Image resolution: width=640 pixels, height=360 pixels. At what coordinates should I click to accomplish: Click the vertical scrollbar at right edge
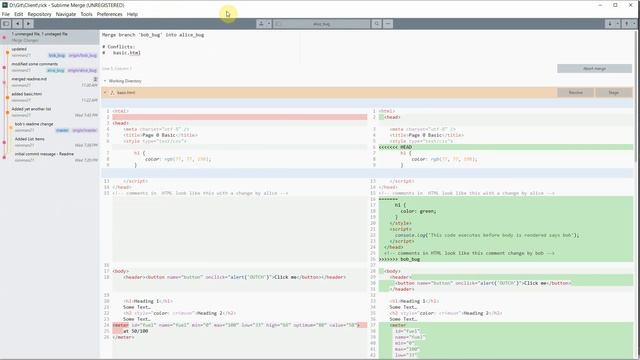pos(636,96)
